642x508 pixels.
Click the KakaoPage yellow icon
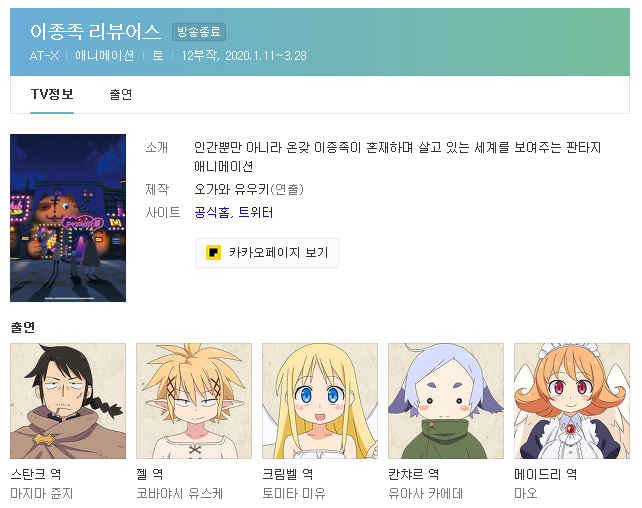tap(213, 253)
